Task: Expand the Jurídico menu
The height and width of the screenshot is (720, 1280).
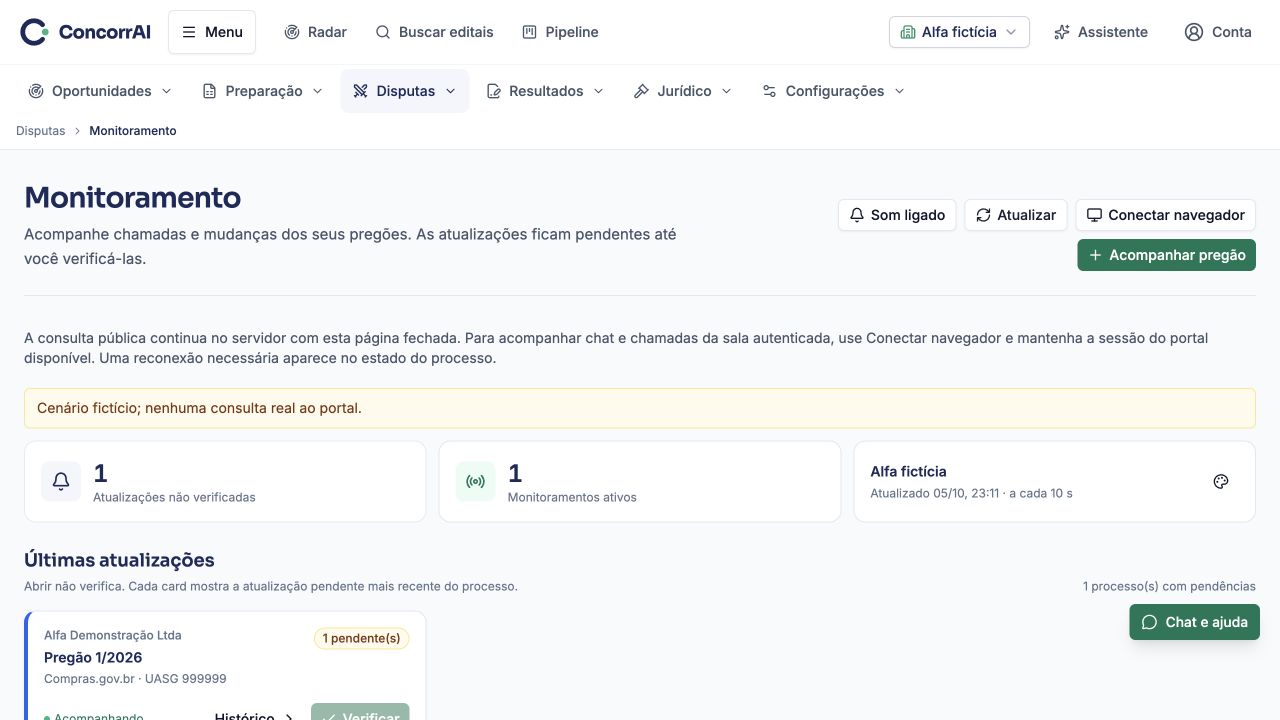Action: pyautogui.click(x=683, y=91)
